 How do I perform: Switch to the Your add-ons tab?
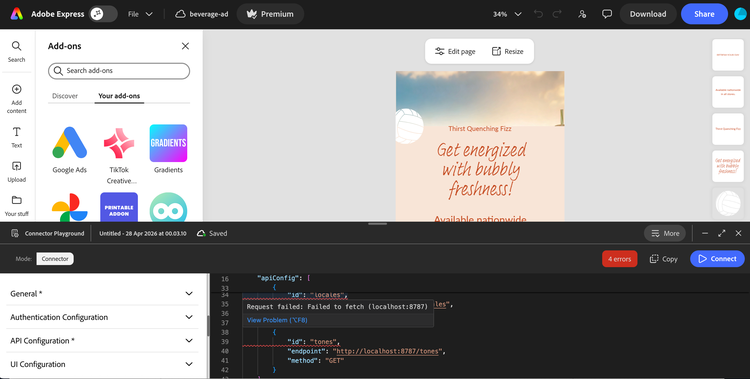click(x=119, y=96)
